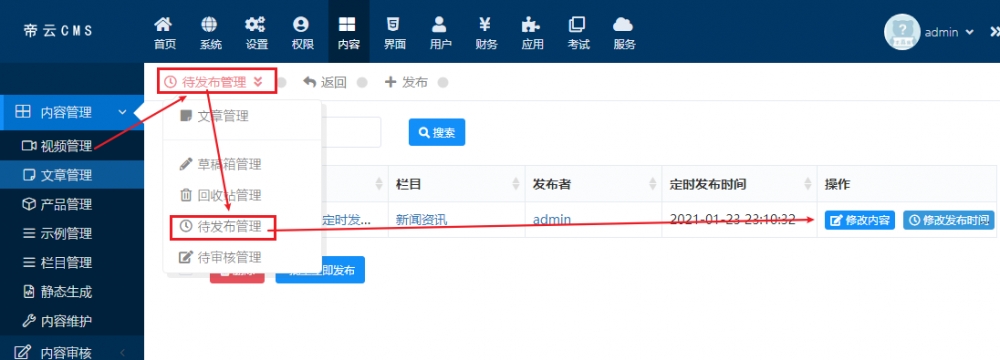Click the admin avatar image
Screen dimensions: 1000x360
click(902, 32)
